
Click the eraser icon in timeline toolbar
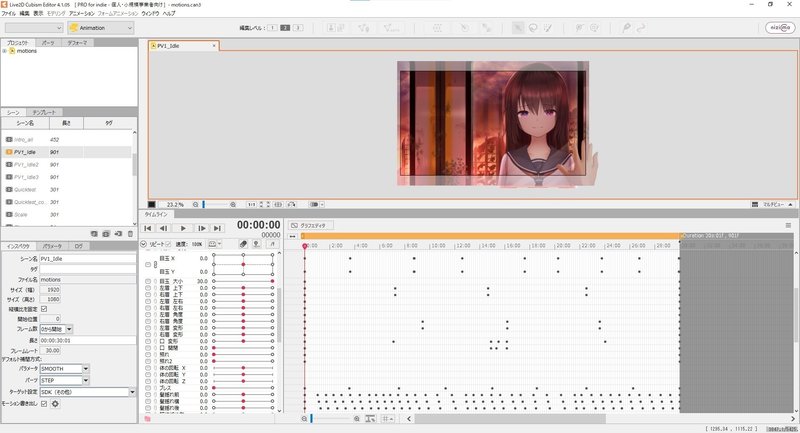(243, 244)
